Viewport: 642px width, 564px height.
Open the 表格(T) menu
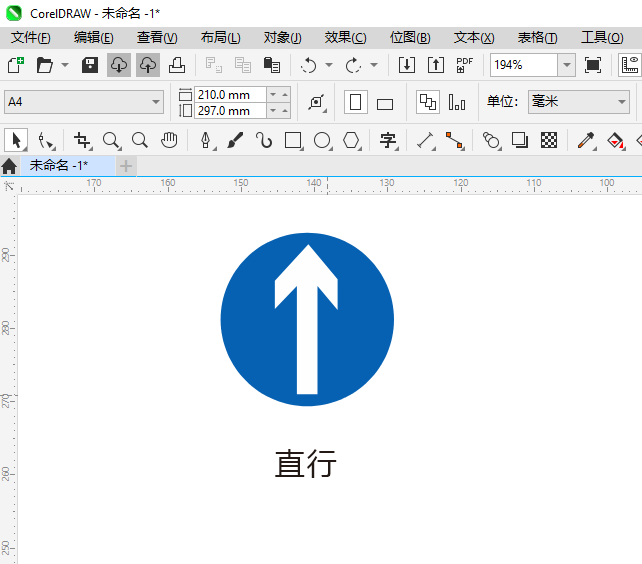(x=538, y=38)
